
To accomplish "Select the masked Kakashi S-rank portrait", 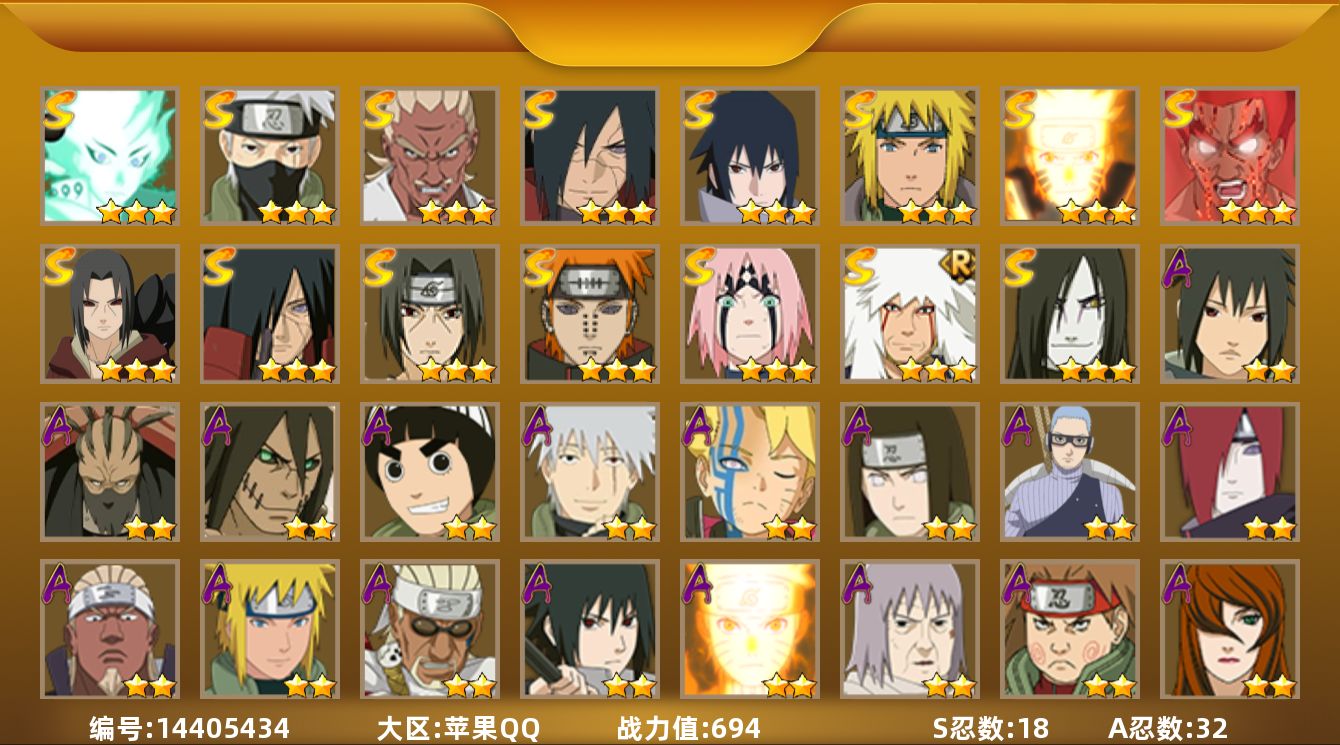I will (x=269, y=155).
